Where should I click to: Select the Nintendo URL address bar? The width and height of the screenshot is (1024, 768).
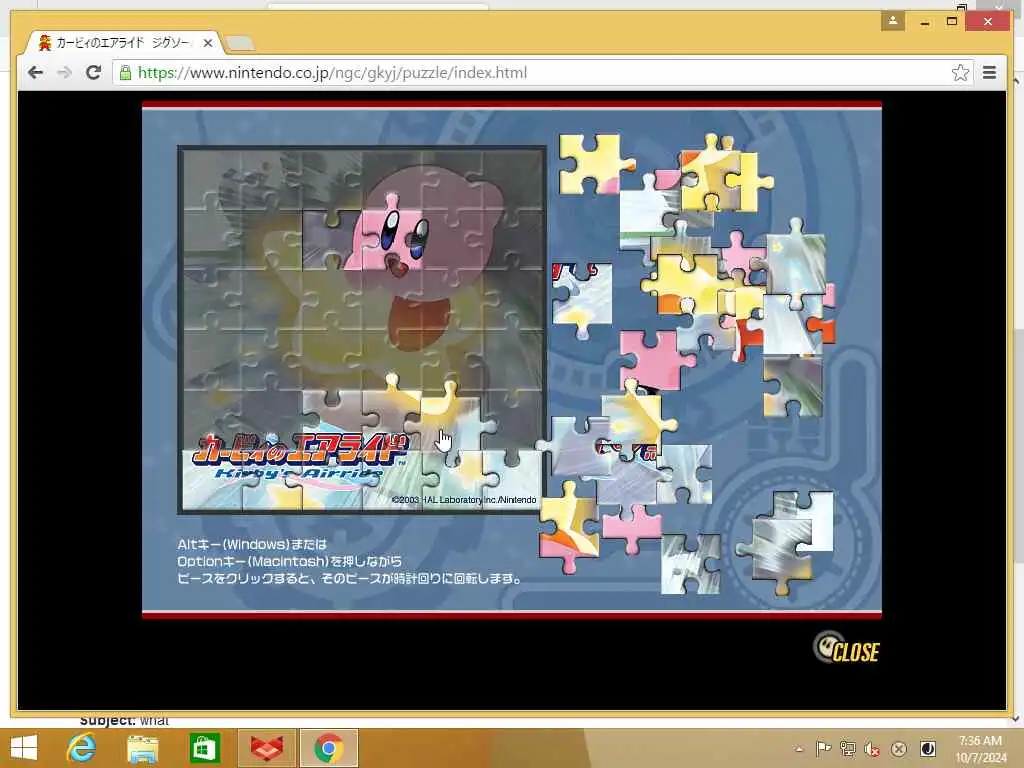[x=542, y=72]
